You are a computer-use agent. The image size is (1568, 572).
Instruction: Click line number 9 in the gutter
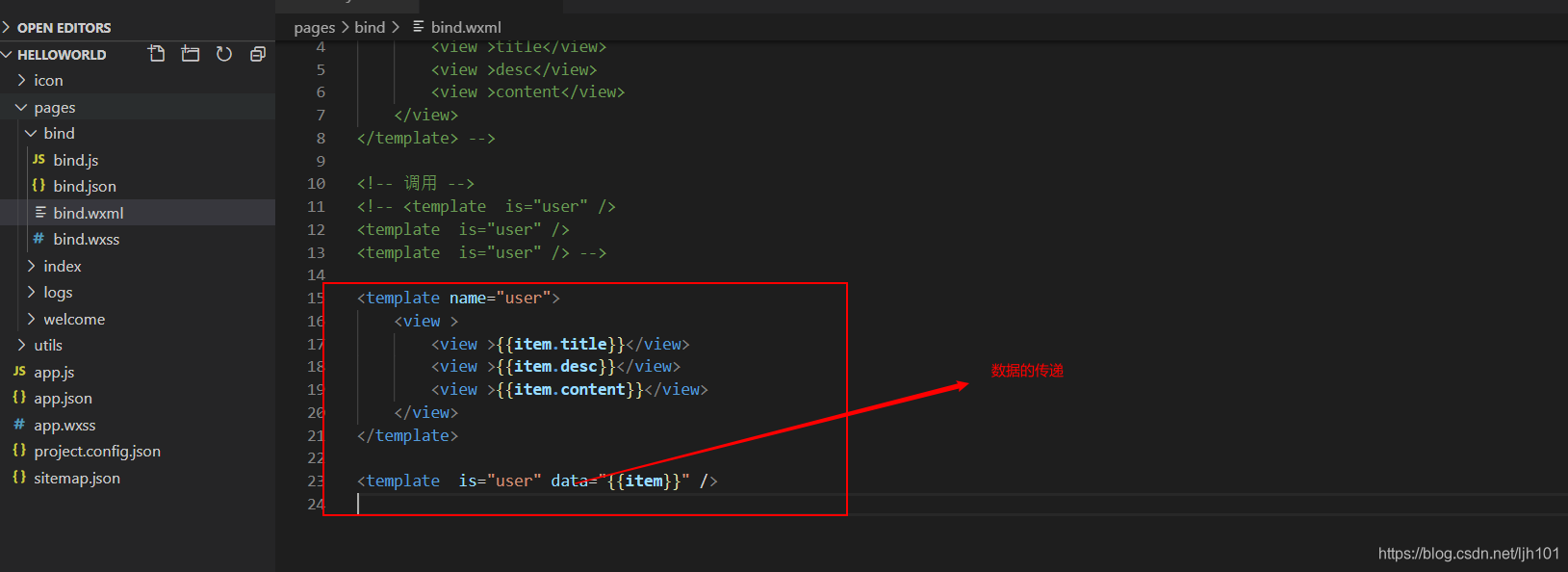321,161
